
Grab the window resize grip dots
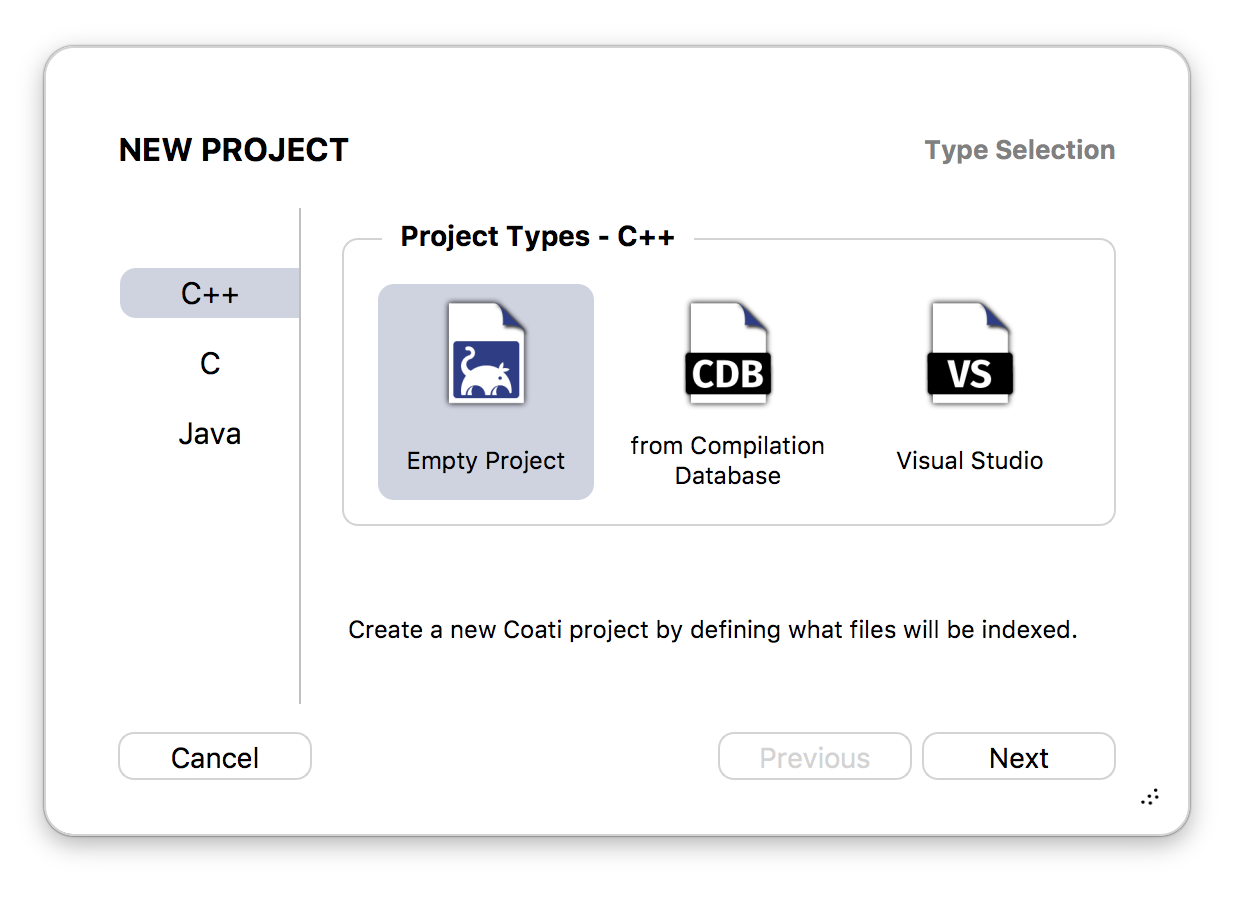pos(1150,797)
